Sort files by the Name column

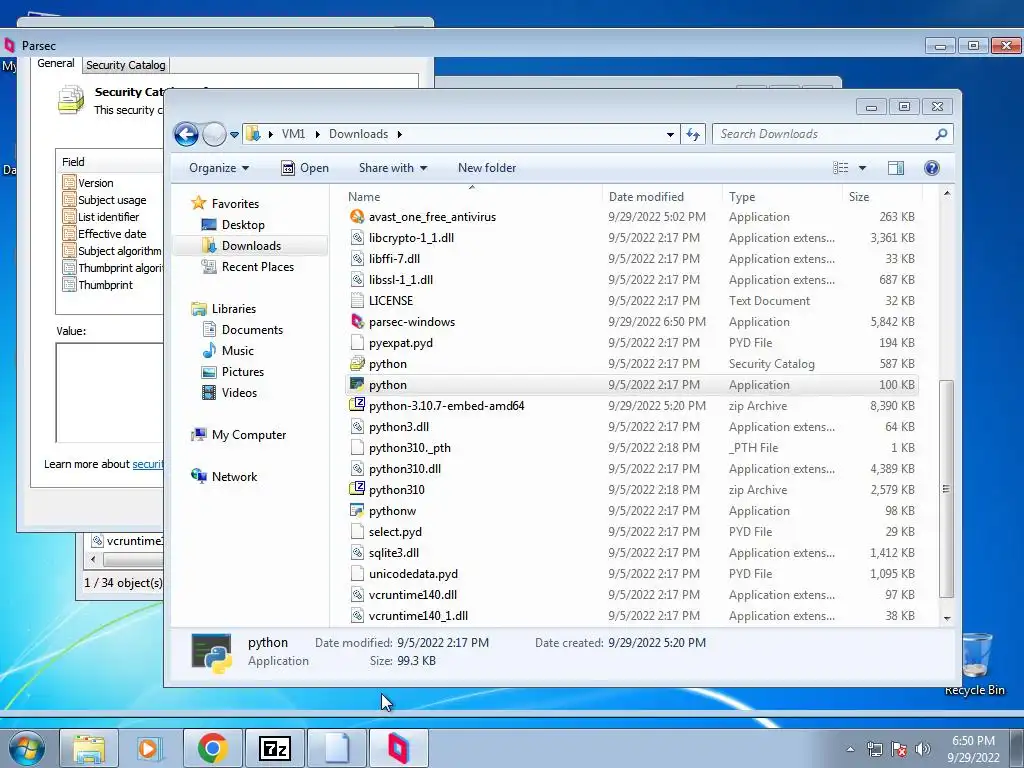click(x=364, y=197)
